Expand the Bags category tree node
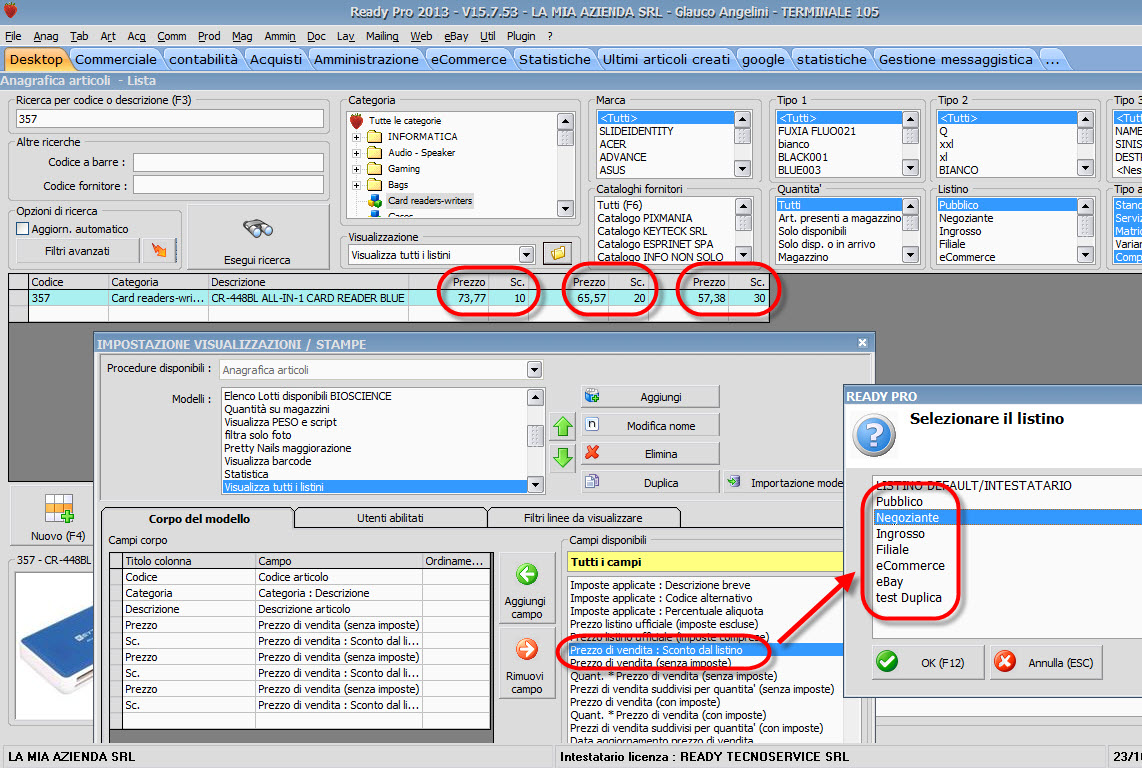1142x768 pixels. pos(356,185)
